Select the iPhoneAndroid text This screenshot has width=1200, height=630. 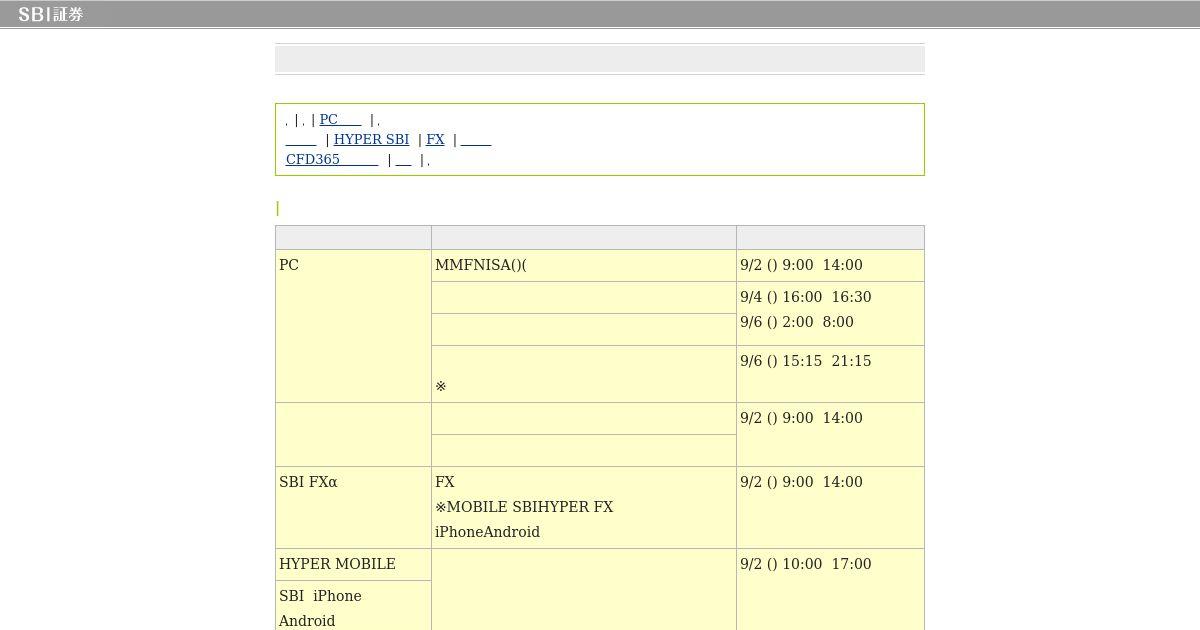click(487, 532)
